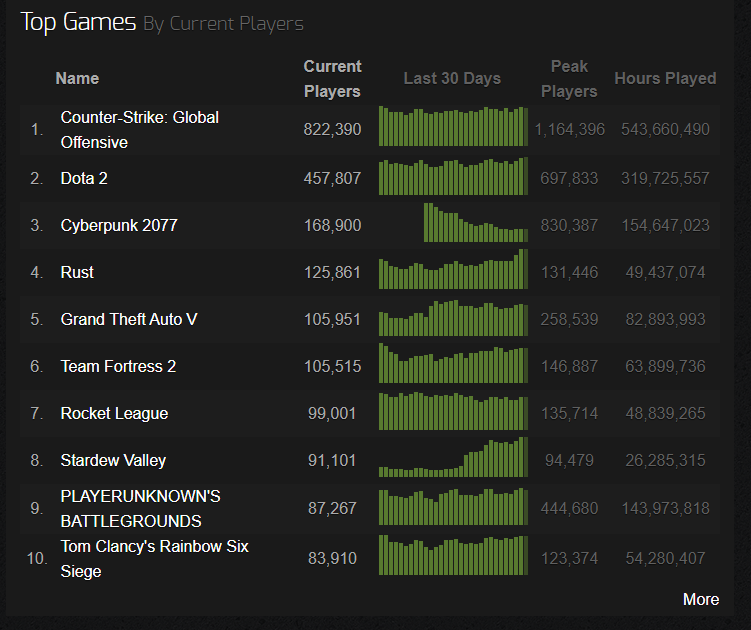Open PLAYERUNKNOWN'S BATTLEGROUNDS game link
Screen dimensions: 751x630
point(140,509)
